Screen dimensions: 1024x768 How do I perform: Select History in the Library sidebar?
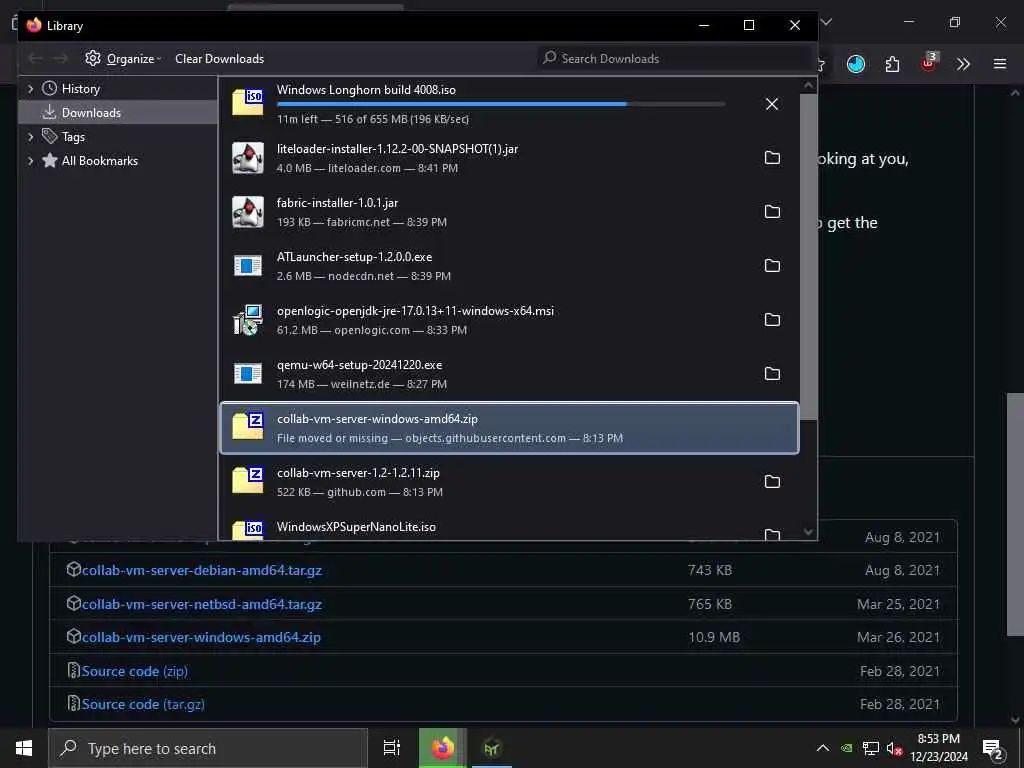tap(118, 89)
